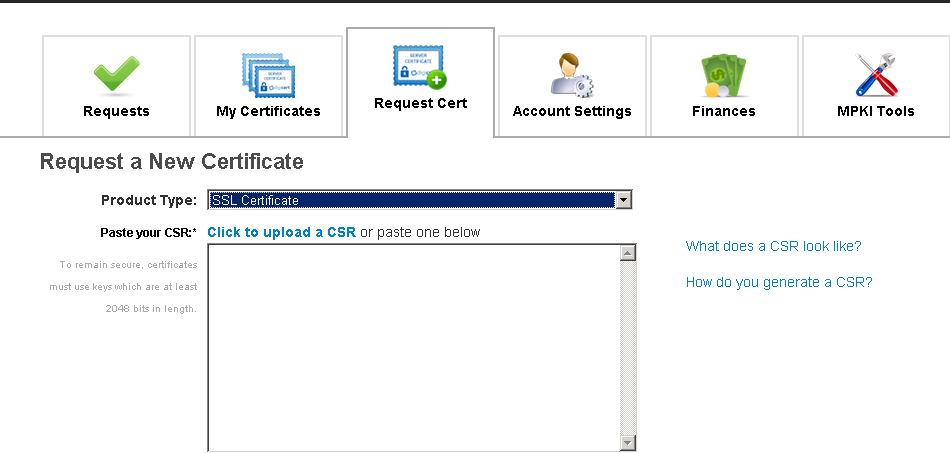Open 'What does a CSR look like?' link

tap(773, 246)
